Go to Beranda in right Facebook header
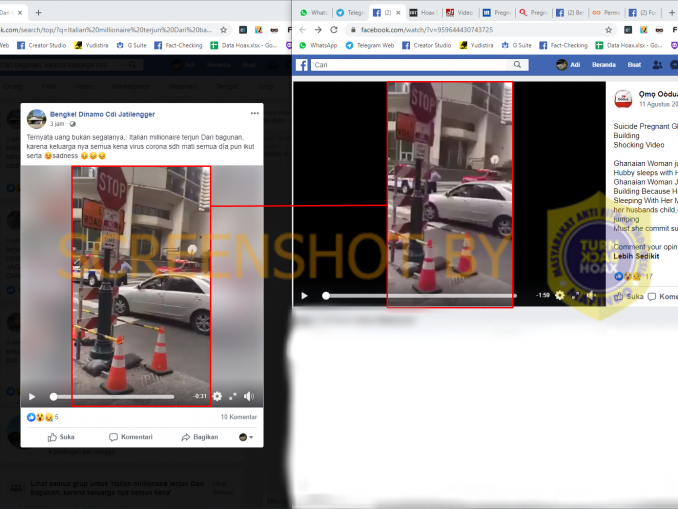 (604, 65)
